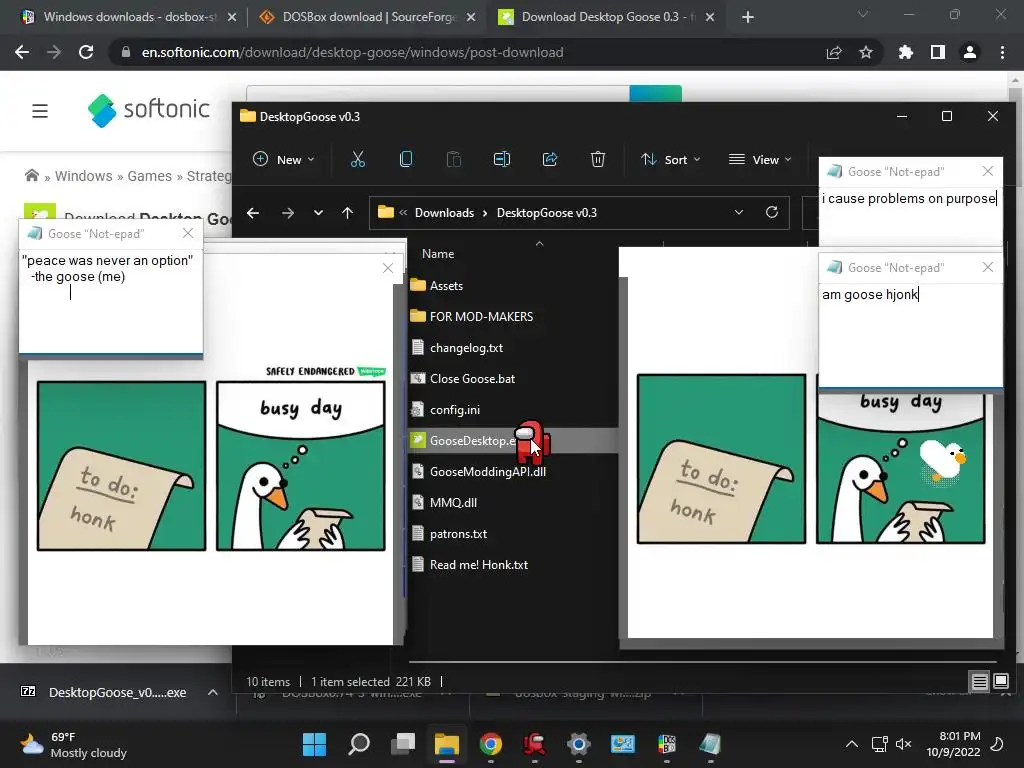Expand recent locations chevron in Explorer
This screenshot has height=768, width=1024.
tap(318, 213)
